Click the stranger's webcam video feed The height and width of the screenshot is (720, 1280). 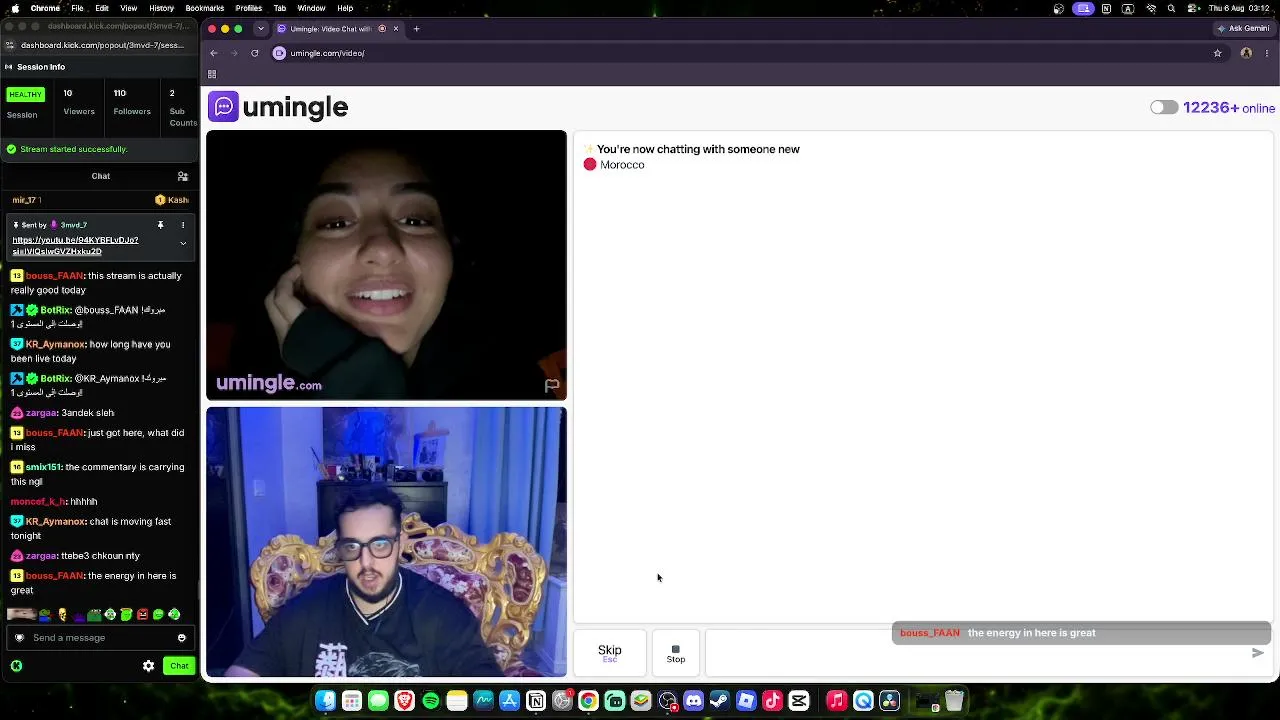pos(386,265)
